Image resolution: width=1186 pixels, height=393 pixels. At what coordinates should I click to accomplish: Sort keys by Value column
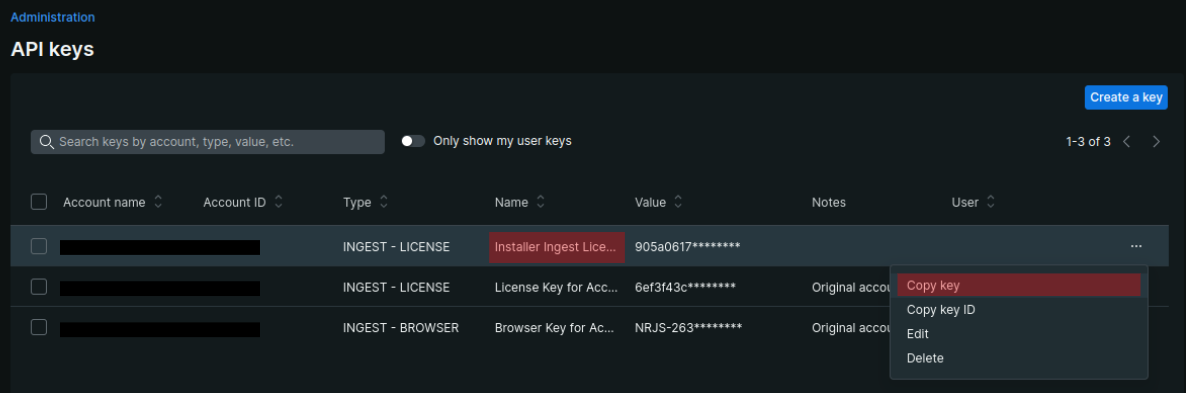[678, 203]
